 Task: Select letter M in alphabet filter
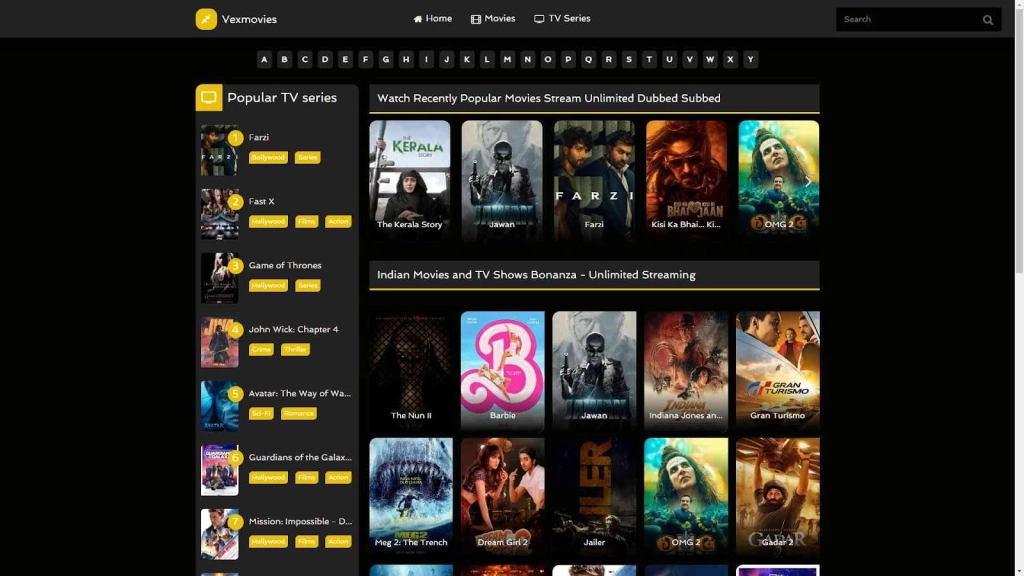click(x=507, y=60)
